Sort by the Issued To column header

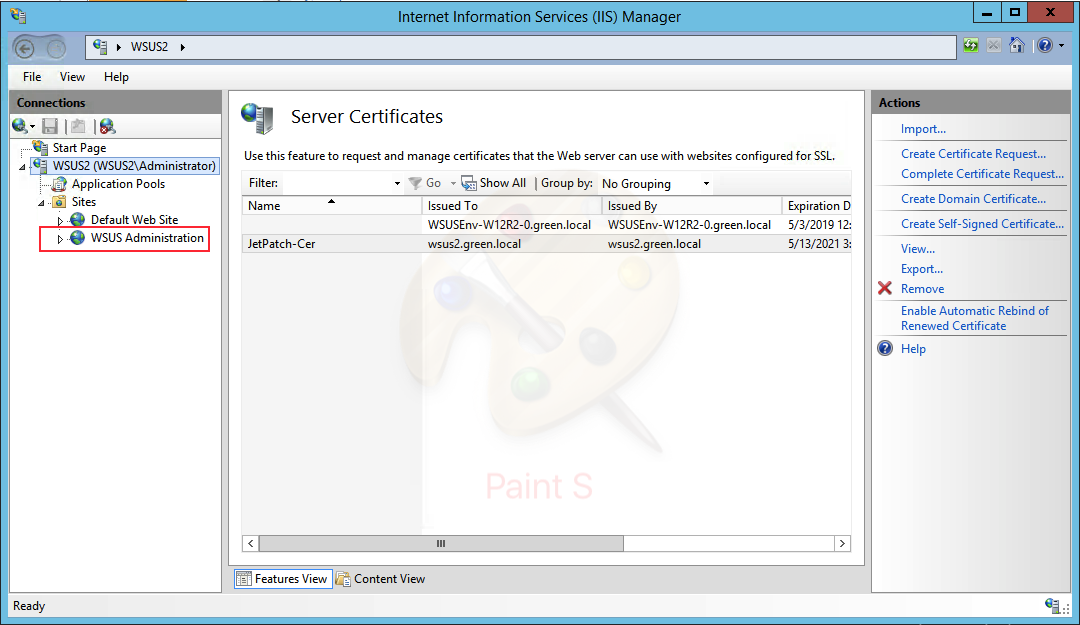pyautogui.click(x=512, y=205)
